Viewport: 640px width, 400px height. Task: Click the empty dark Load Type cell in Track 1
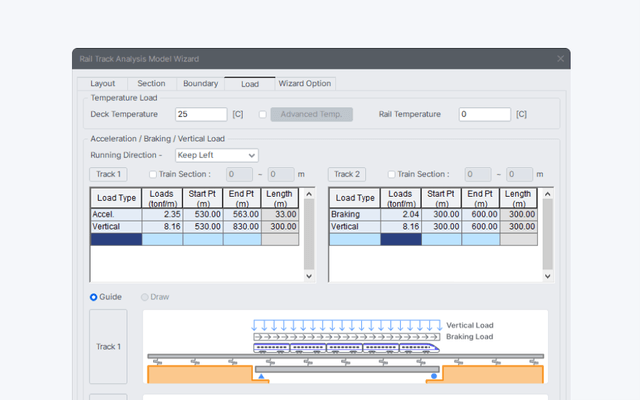[116, 239]
